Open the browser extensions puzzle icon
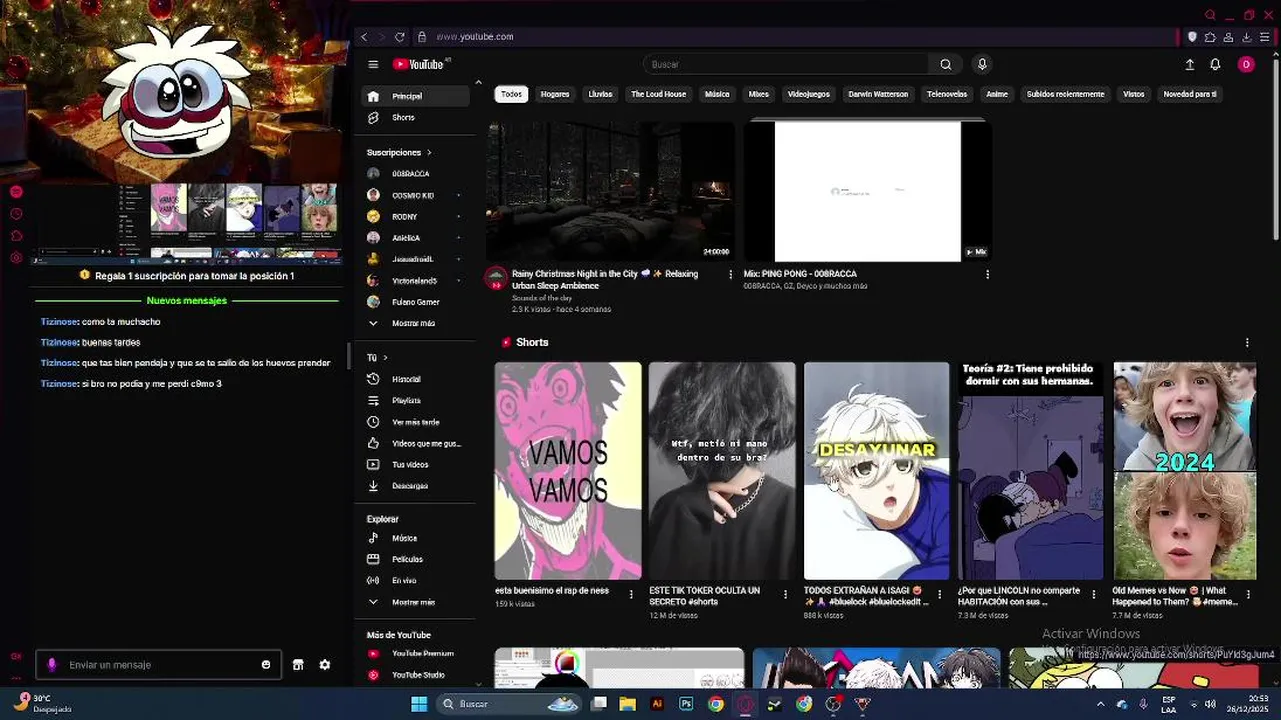Screen dimensions: 1281x720 pyautogui.click(x=1210, y=37)
